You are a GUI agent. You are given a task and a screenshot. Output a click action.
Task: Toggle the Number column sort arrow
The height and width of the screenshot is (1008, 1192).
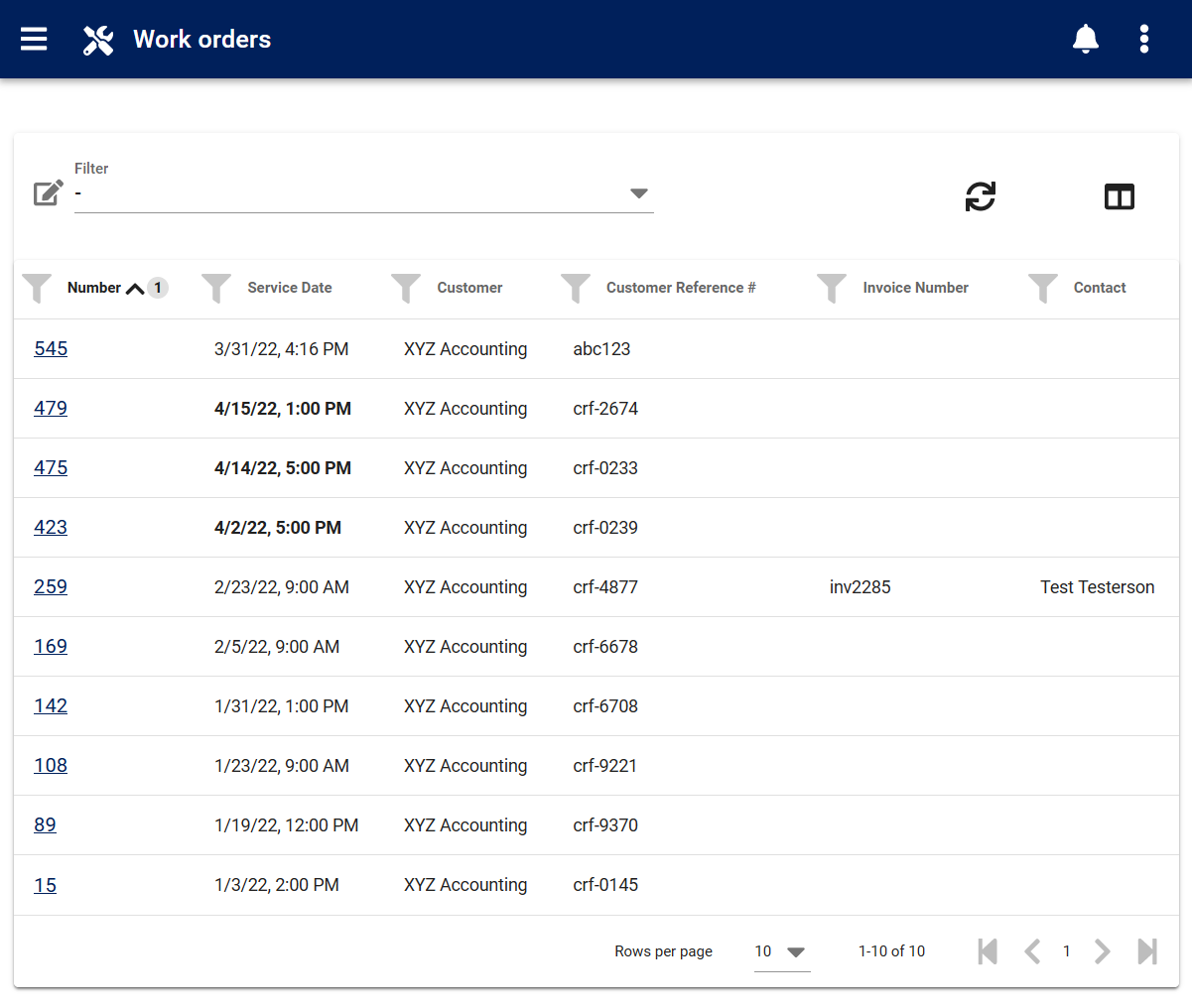pyautogui.click(x=136, y=289)
